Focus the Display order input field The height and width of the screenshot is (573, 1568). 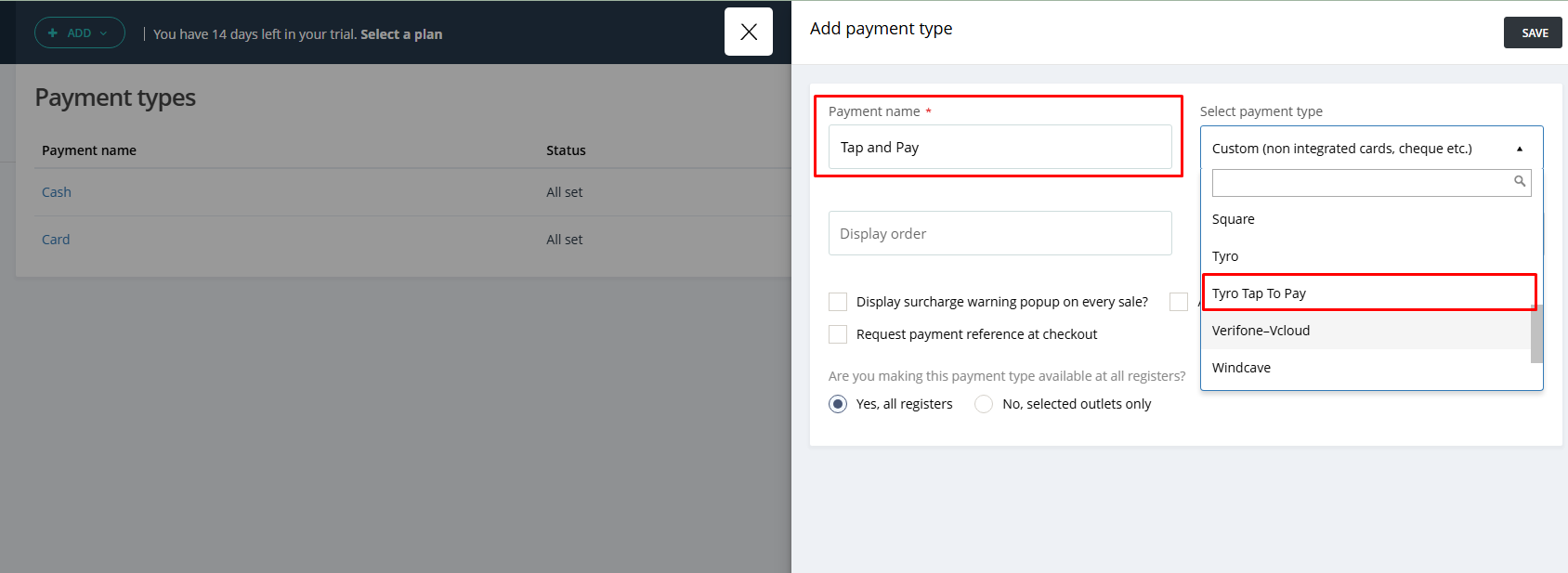(1000, 233)
